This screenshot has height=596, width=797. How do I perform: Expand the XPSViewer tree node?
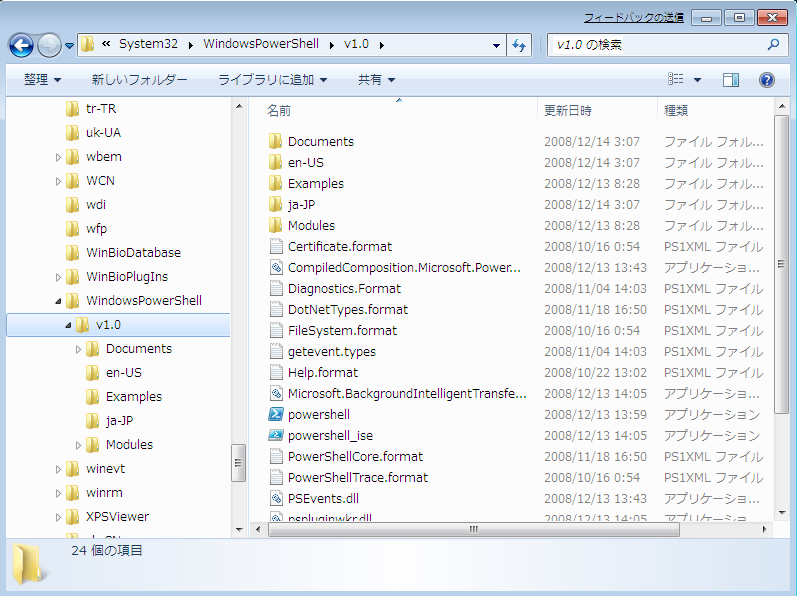click(x=58, y=518)
